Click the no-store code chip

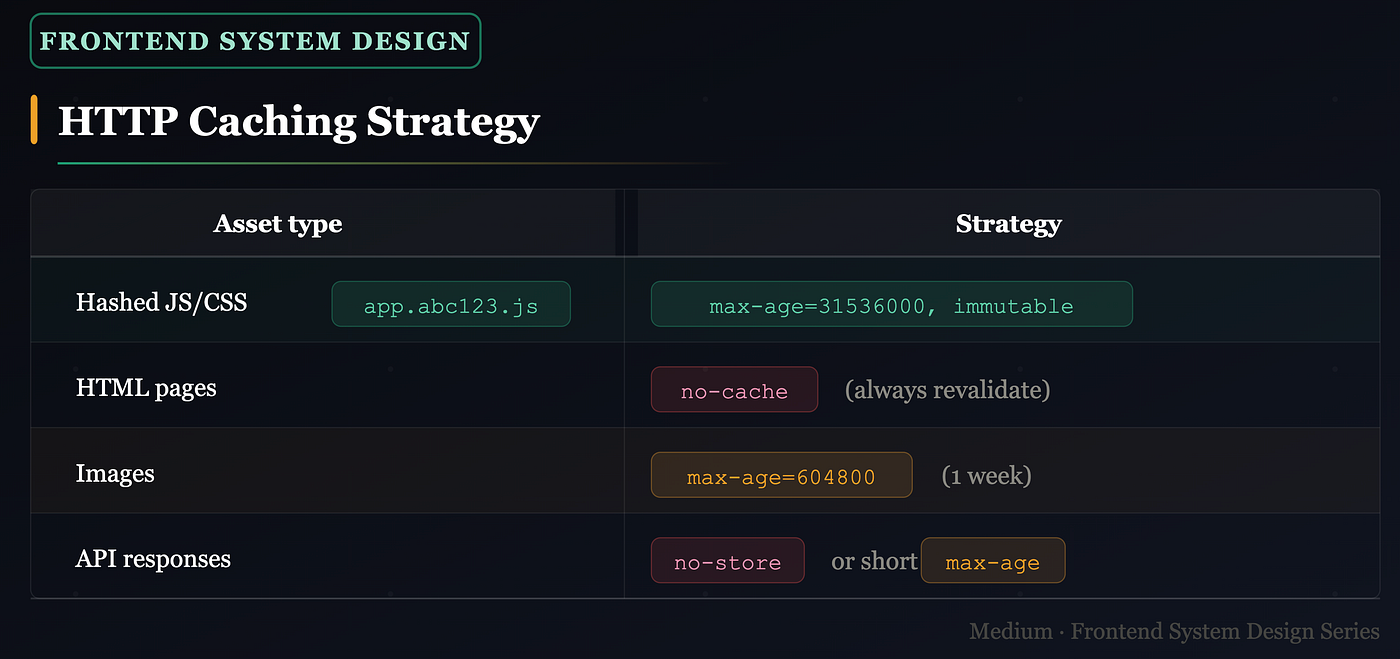point(727,561)
